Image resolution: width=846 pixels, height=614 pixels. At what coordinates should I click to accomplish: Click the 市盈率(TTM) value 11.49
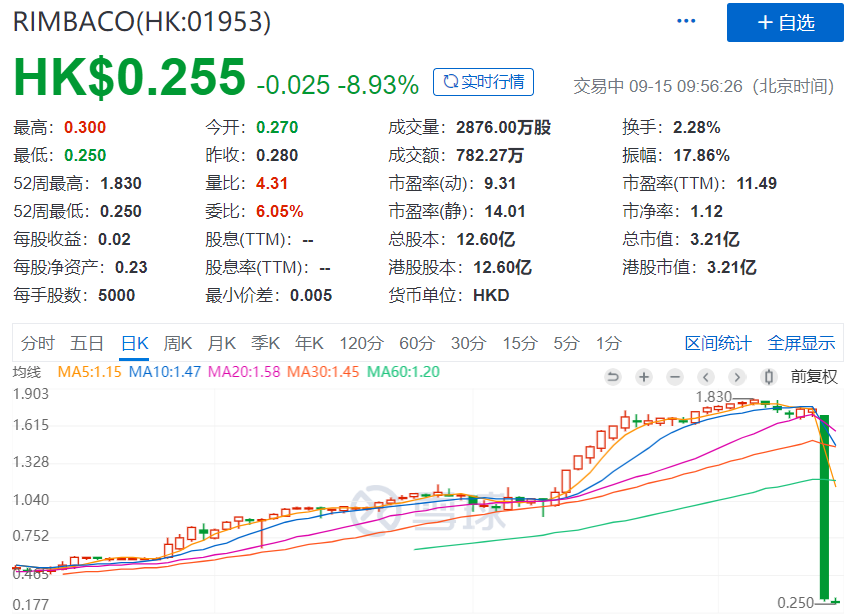tap(756, 183)
